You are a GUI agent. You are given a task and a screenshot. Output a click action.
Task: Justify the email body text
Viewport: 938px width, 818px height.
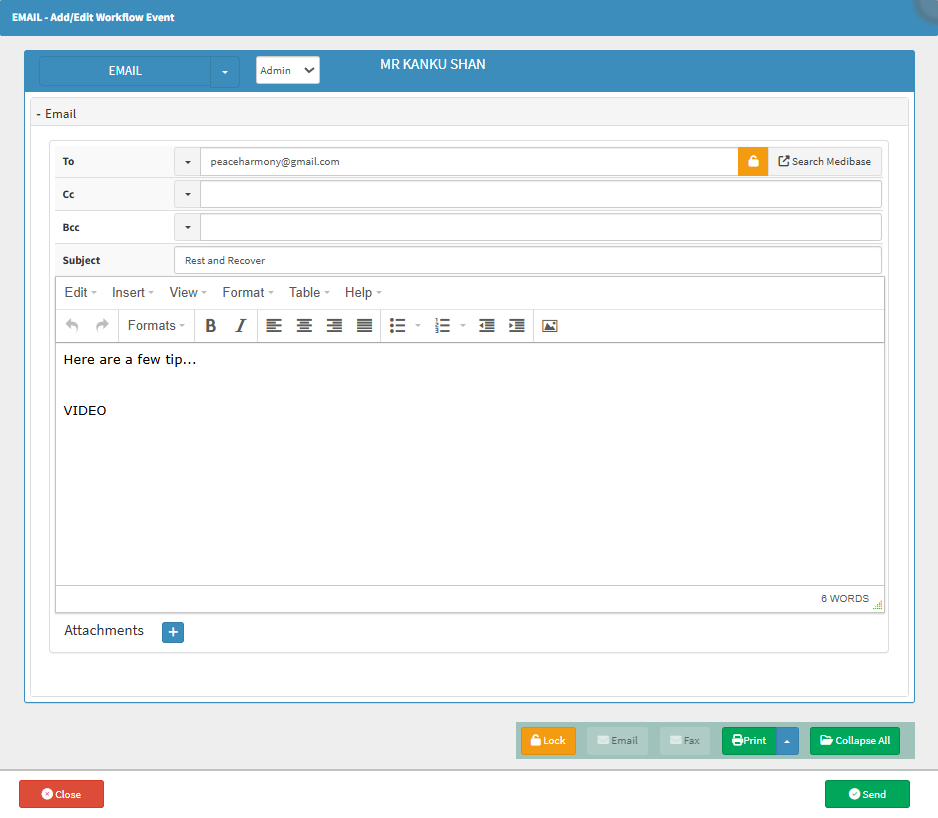coord(365,326)
